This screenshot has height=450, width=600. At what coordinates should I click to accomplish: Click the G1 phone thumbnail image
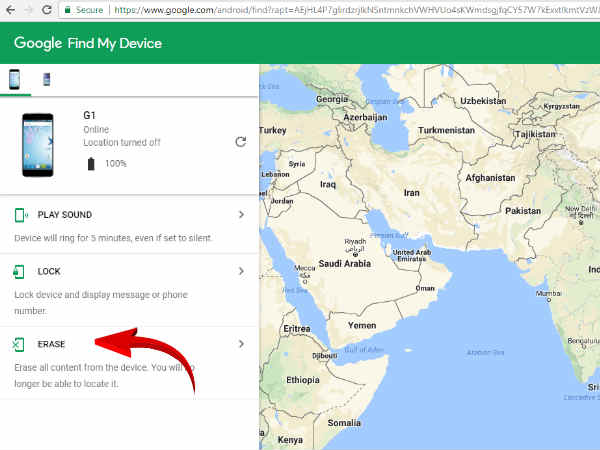point(38,145)
